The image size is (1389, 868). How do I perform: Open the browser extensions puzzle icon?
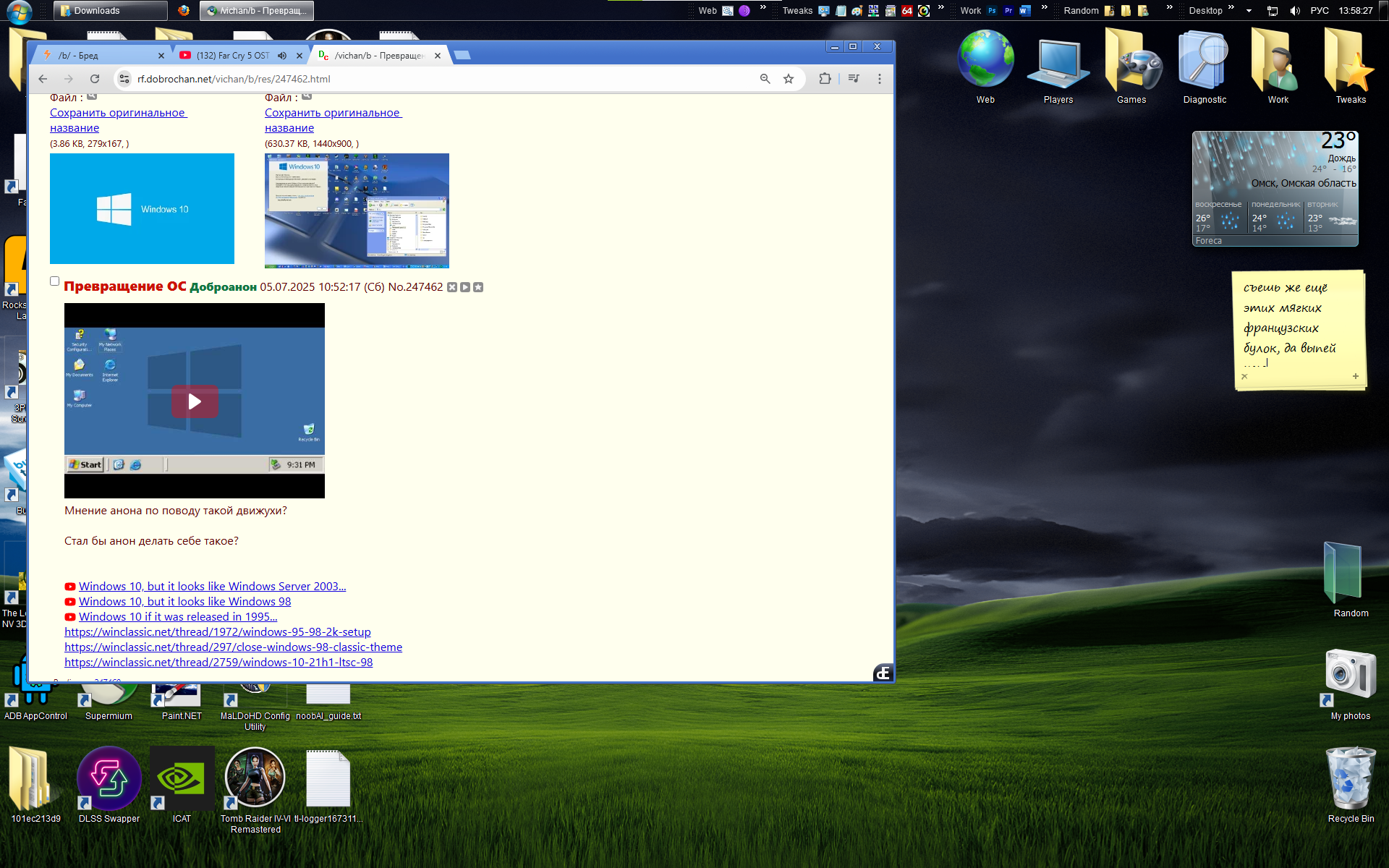[x=825, y=79]
